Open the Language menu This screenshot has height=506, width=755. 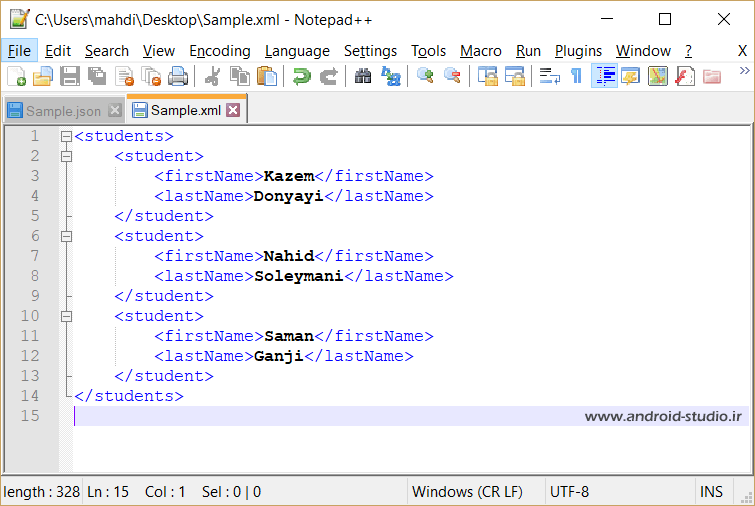point(297,51)
